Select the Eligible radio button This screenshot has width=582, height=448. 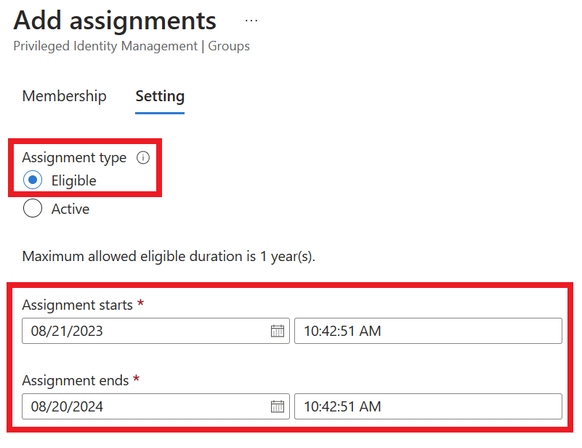point(33,180)
